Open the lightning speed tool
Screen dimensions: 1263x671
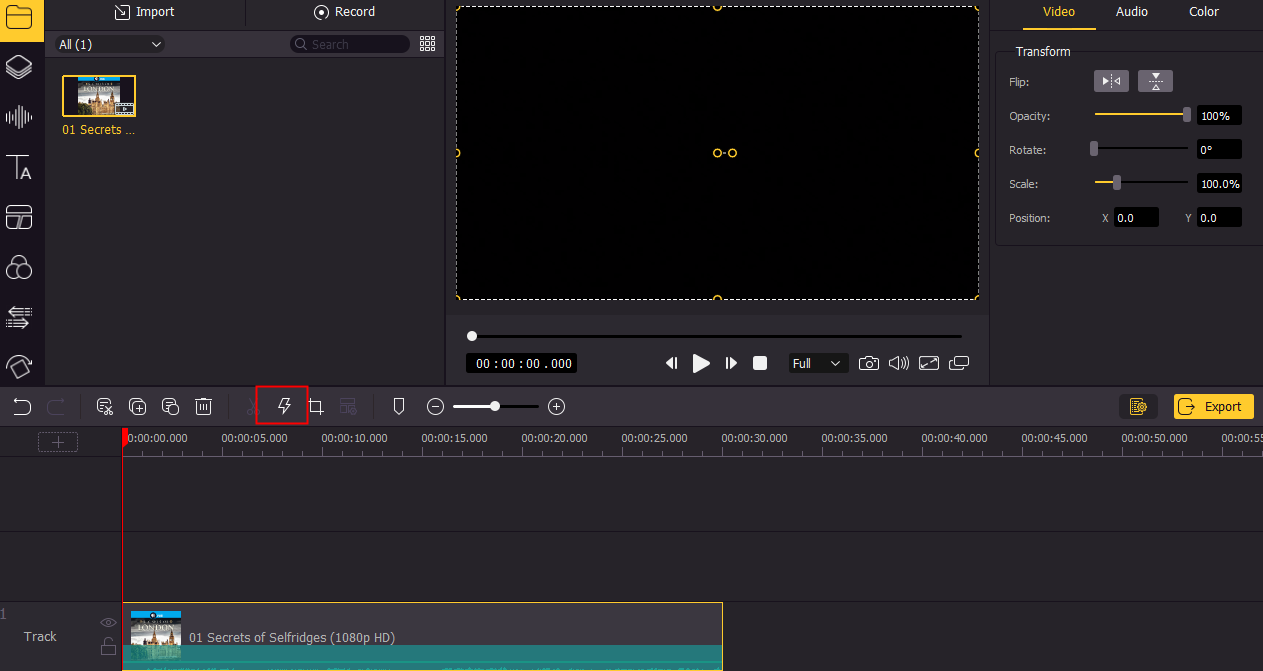point(283,406)
